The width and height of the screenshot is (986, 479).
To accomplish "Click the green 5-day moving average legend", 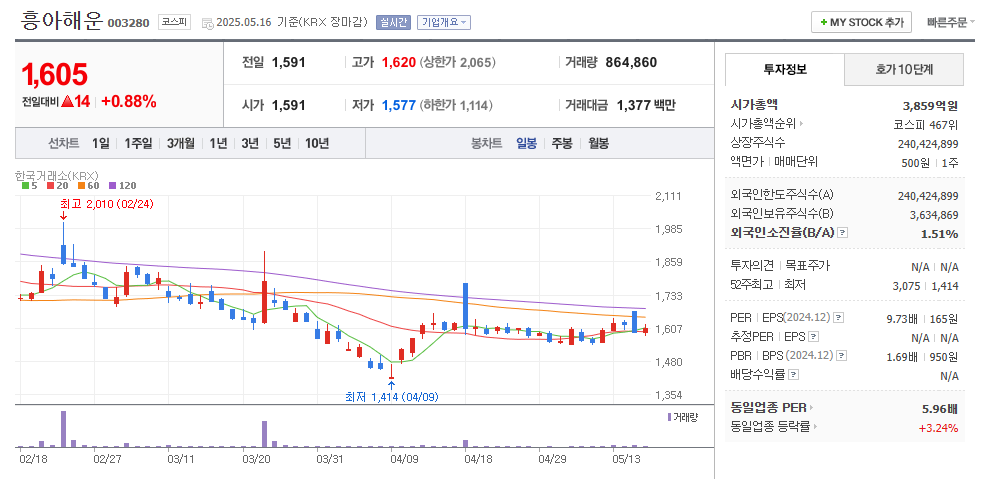I will coord(30,186).
